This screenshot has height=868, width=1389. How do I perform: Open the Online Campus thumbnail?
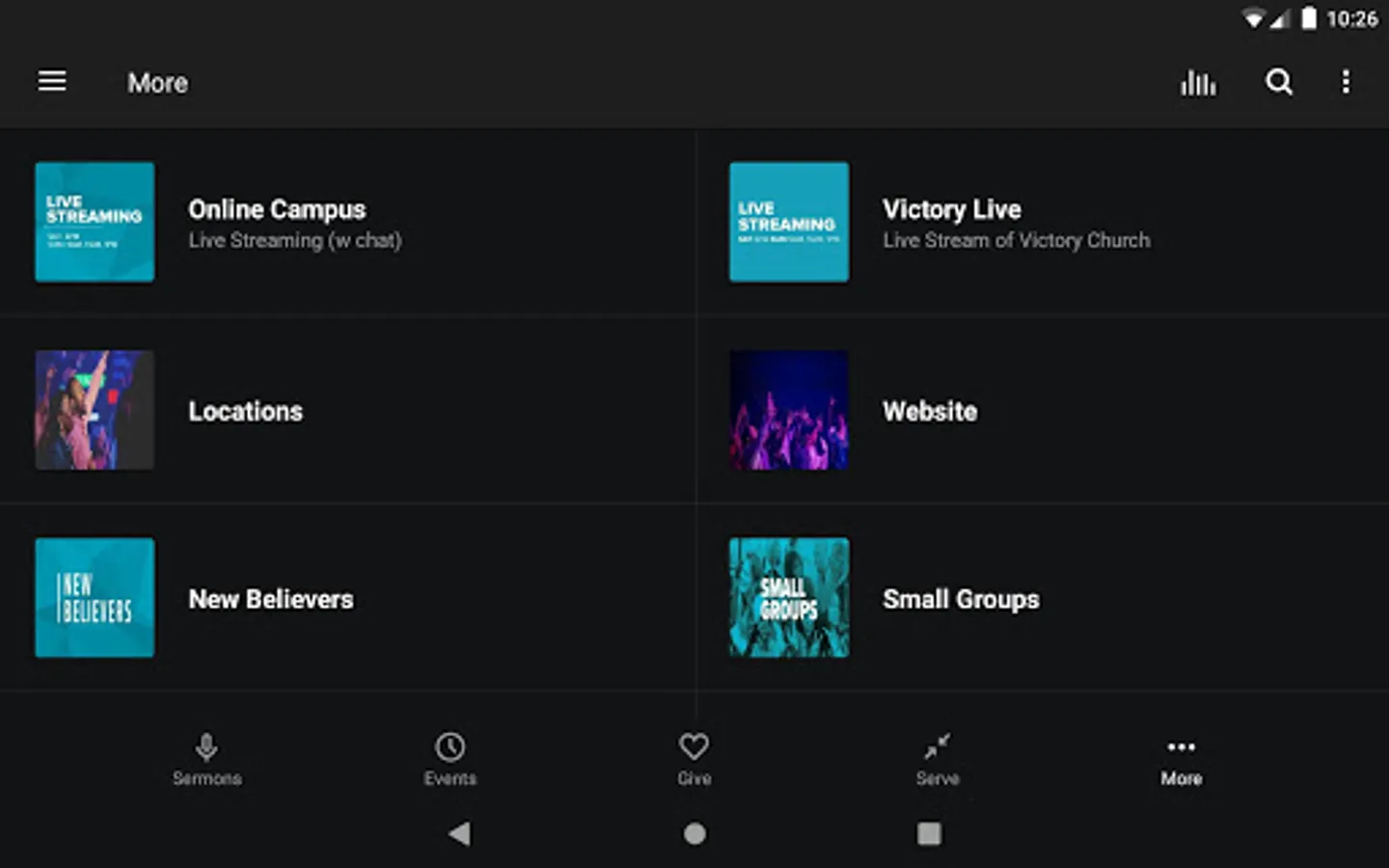95,222
